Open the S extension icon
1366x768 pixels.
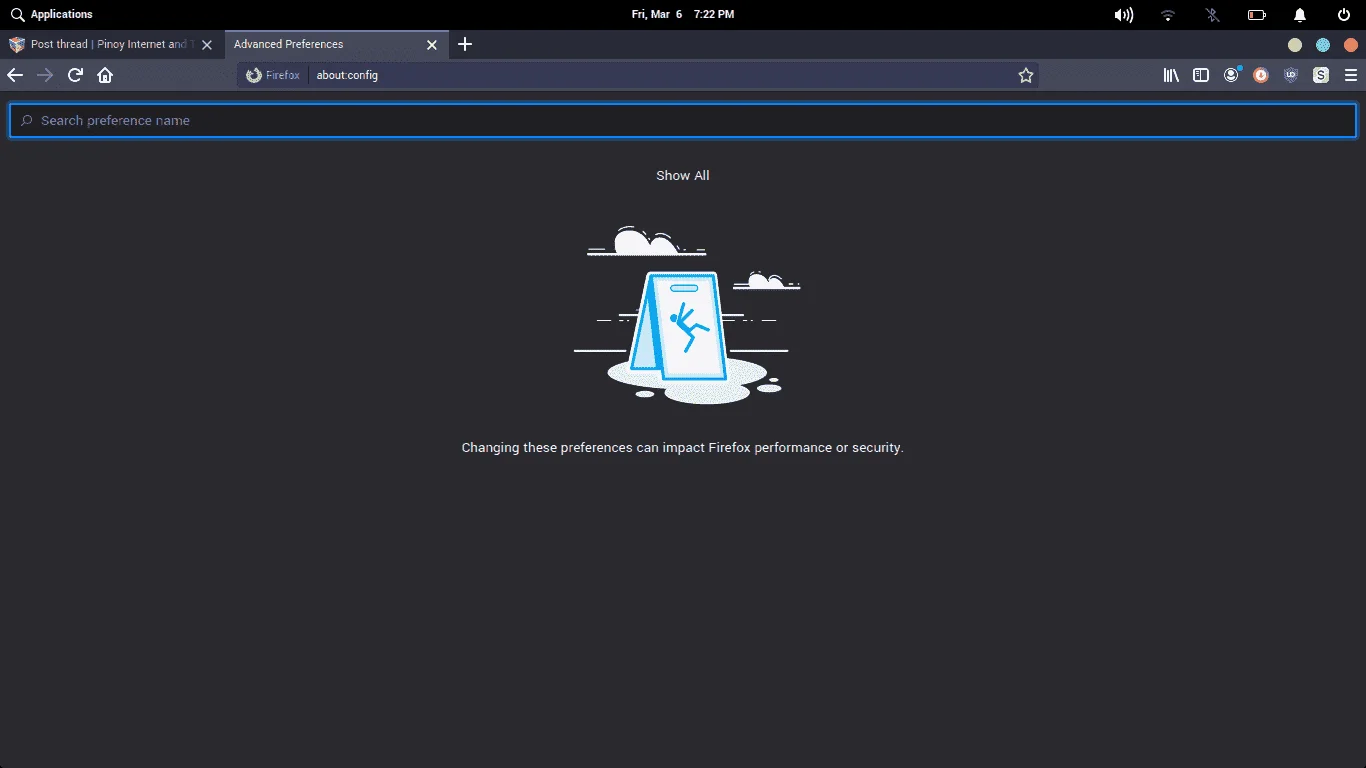click(1321, 75)
